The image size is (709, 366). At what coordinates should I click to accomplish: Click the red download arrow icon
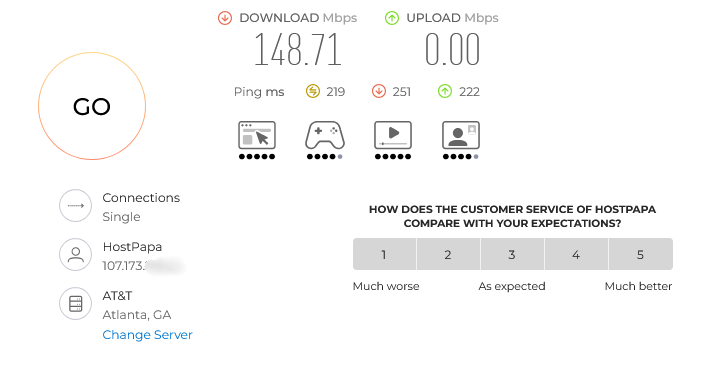(x=225, y=18)
